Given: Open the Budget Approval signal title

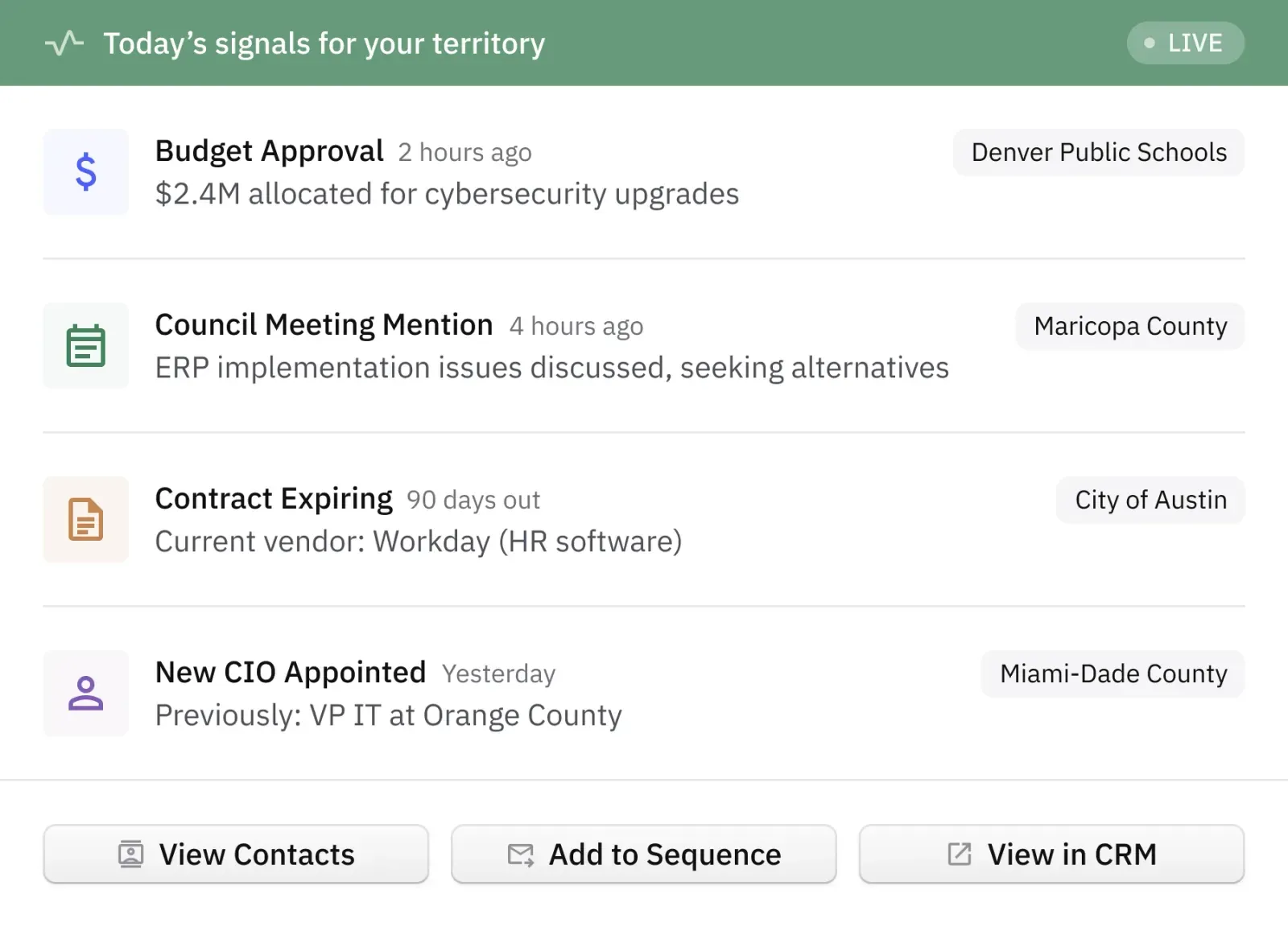Looking at the screenshot, I should [270, 151].
